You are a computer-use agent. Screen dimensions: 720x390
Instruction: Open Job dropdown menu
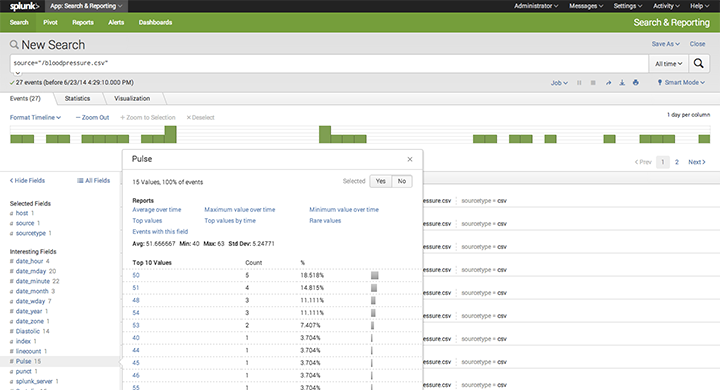[559, 83]
